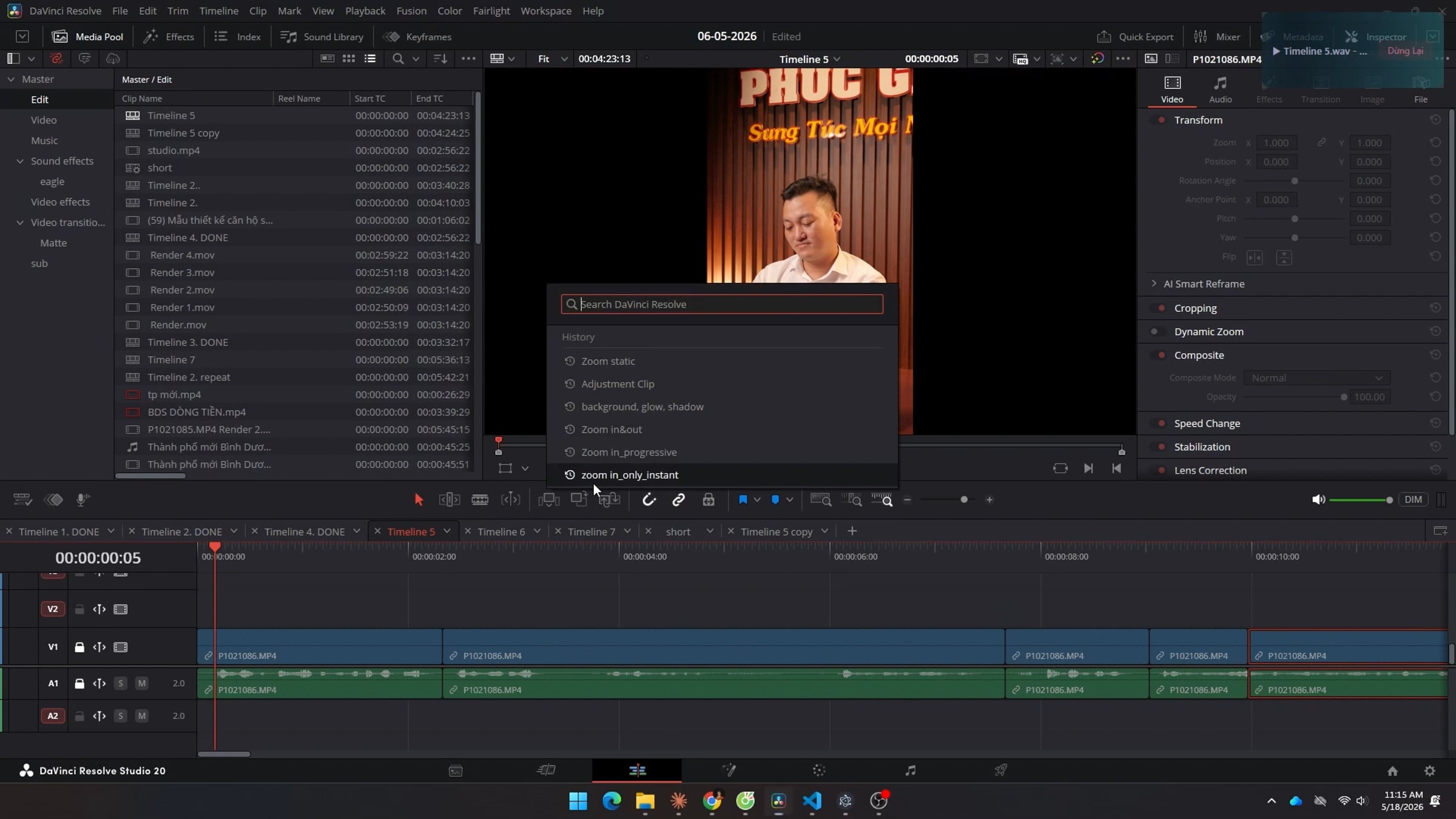
Task: Adjust the monitor volume slider
Action: [1360, 500]
